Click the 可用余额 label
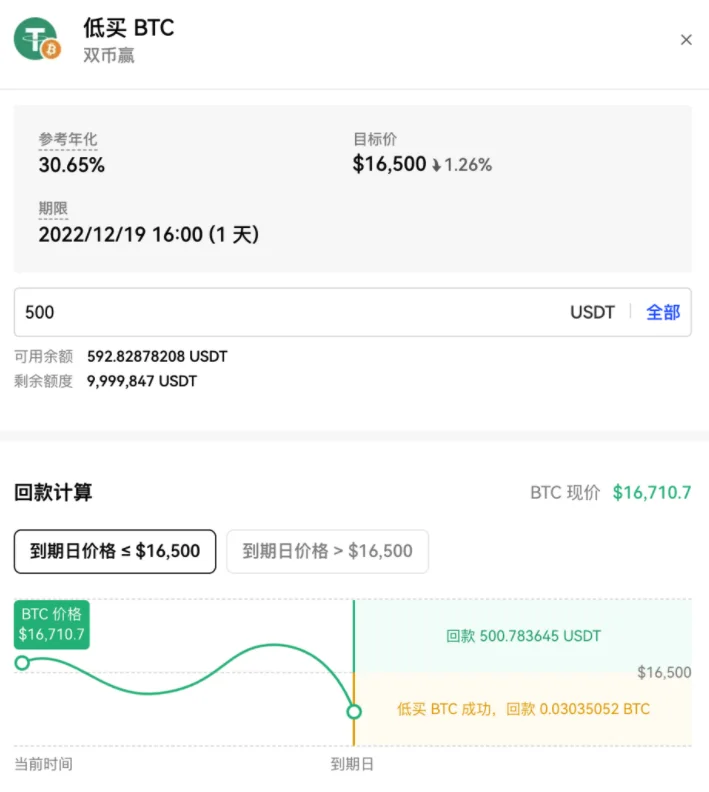The height and width of the screenshot is (792, 709). click(43, 357)
